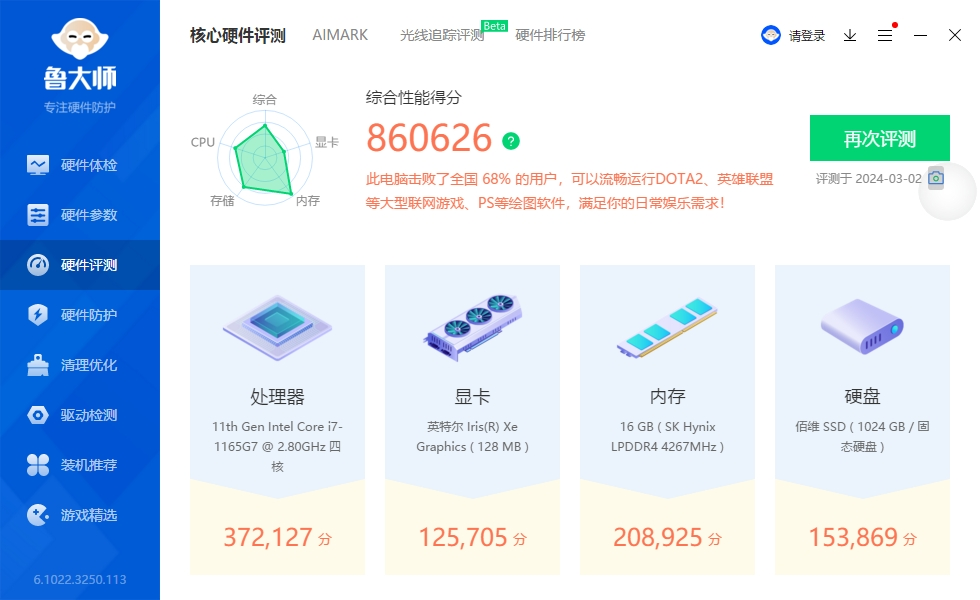Click the 评测于 2024-03-02 date text
This screenshot has width=980, height=600.
868,179
